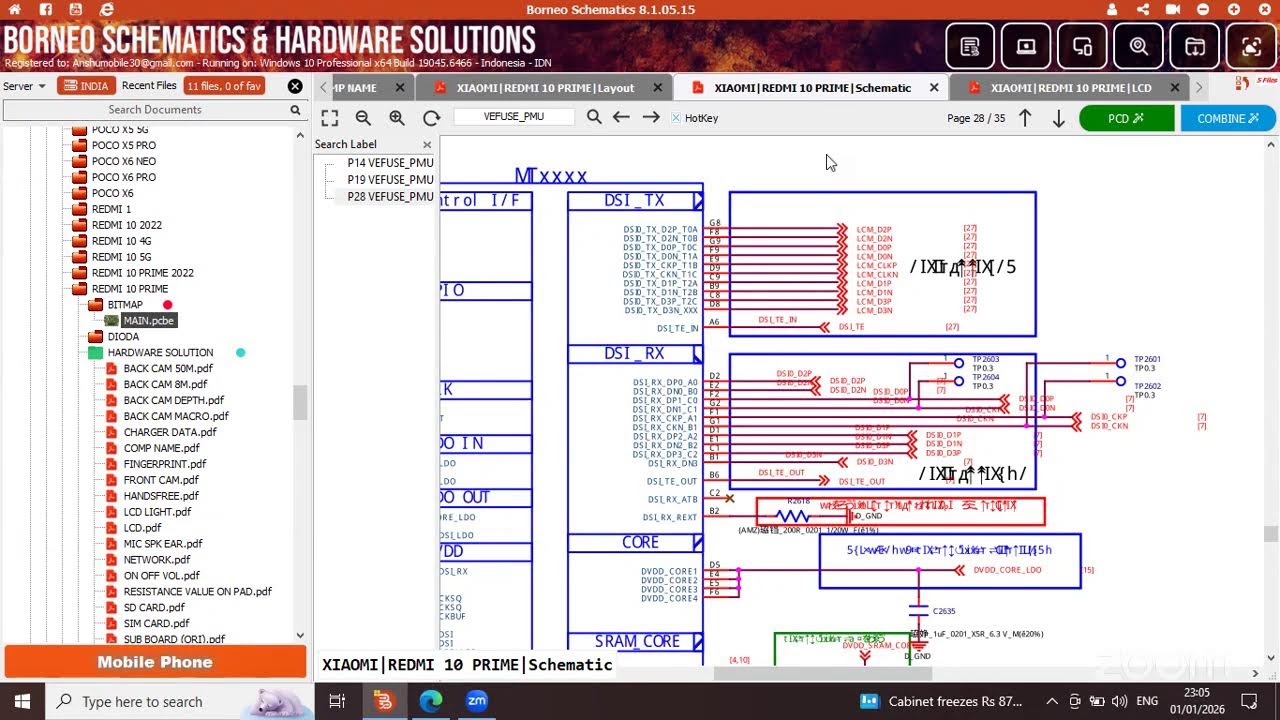Viewport: 1280px width, 720px height.
Task: Open the folder download tool button
Action: click(x=1195, y=47)
